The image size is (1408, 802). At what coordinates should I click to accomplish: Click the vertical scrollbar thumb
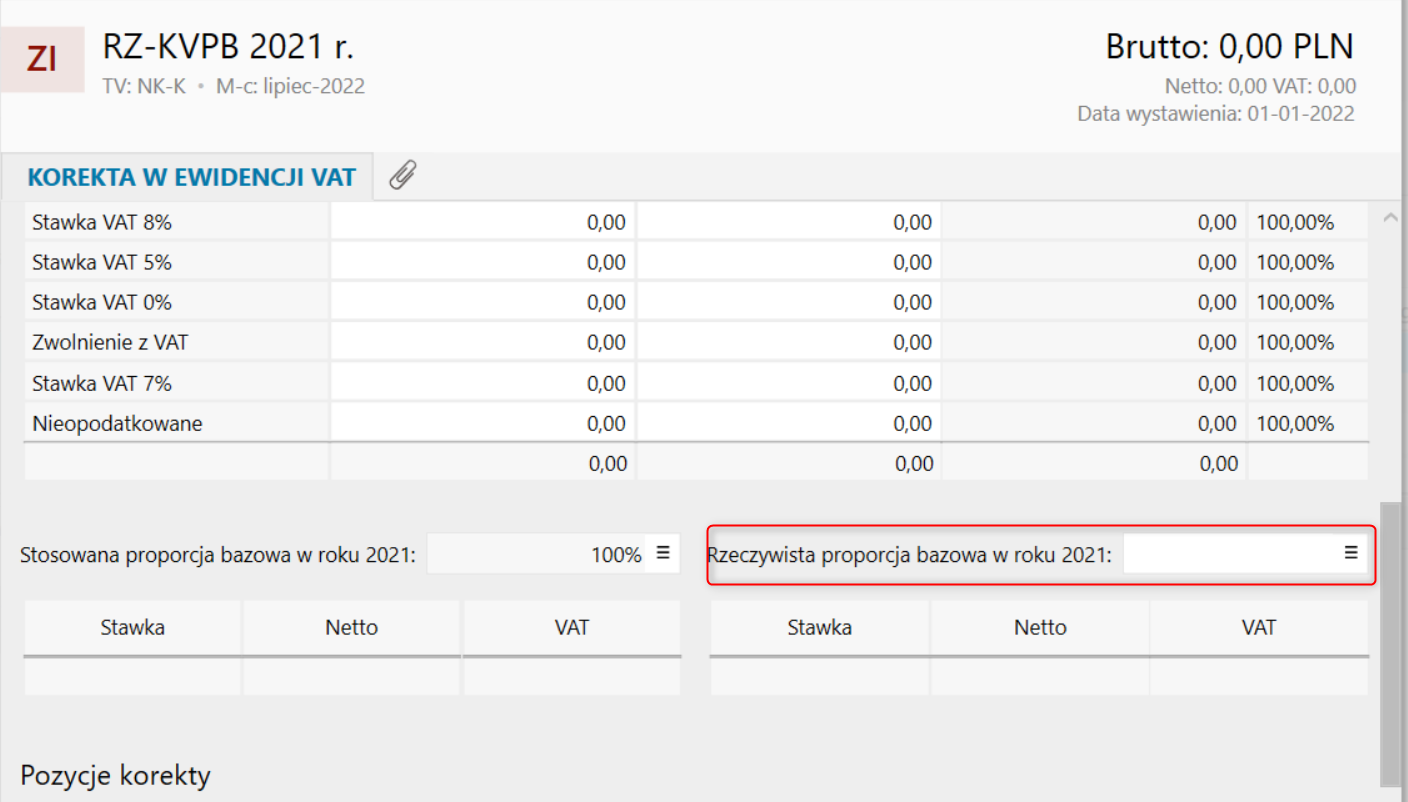pyautogui.click(x=1389, y=640)
